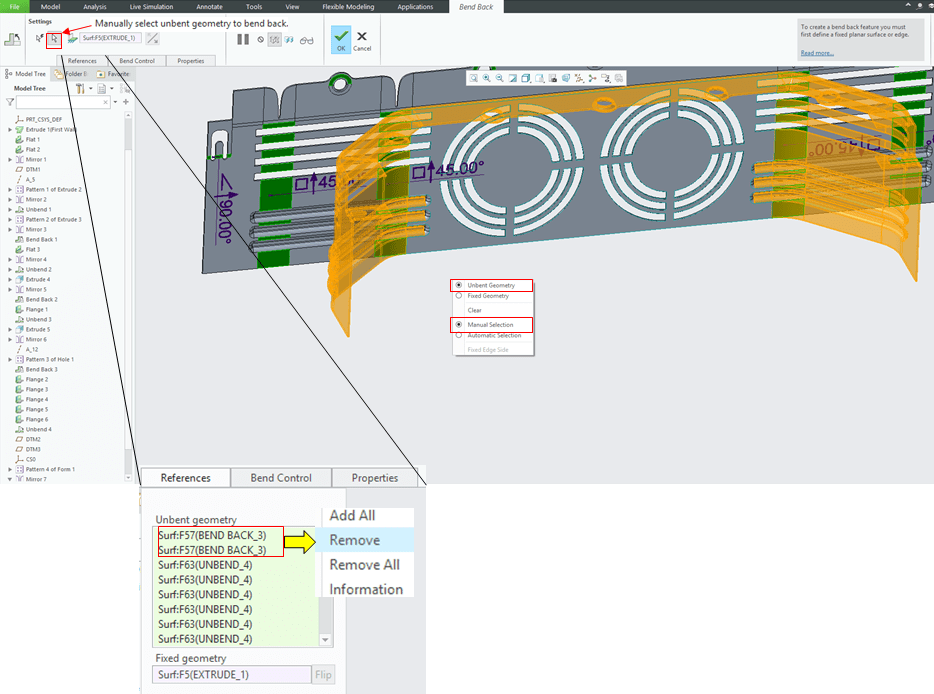Click the Pause feature icon
This screenshot has height=694, width=934.
[243, 40]
